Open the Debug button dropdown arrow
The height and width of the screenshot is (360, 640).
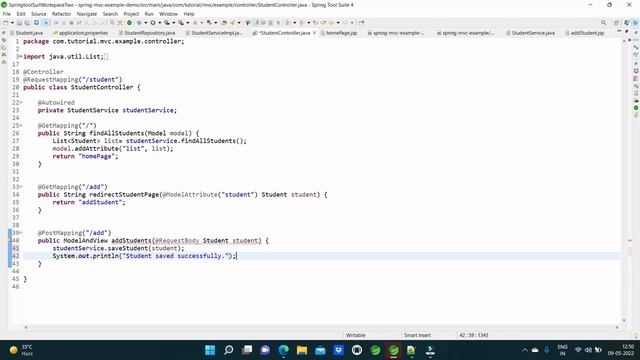145,23
